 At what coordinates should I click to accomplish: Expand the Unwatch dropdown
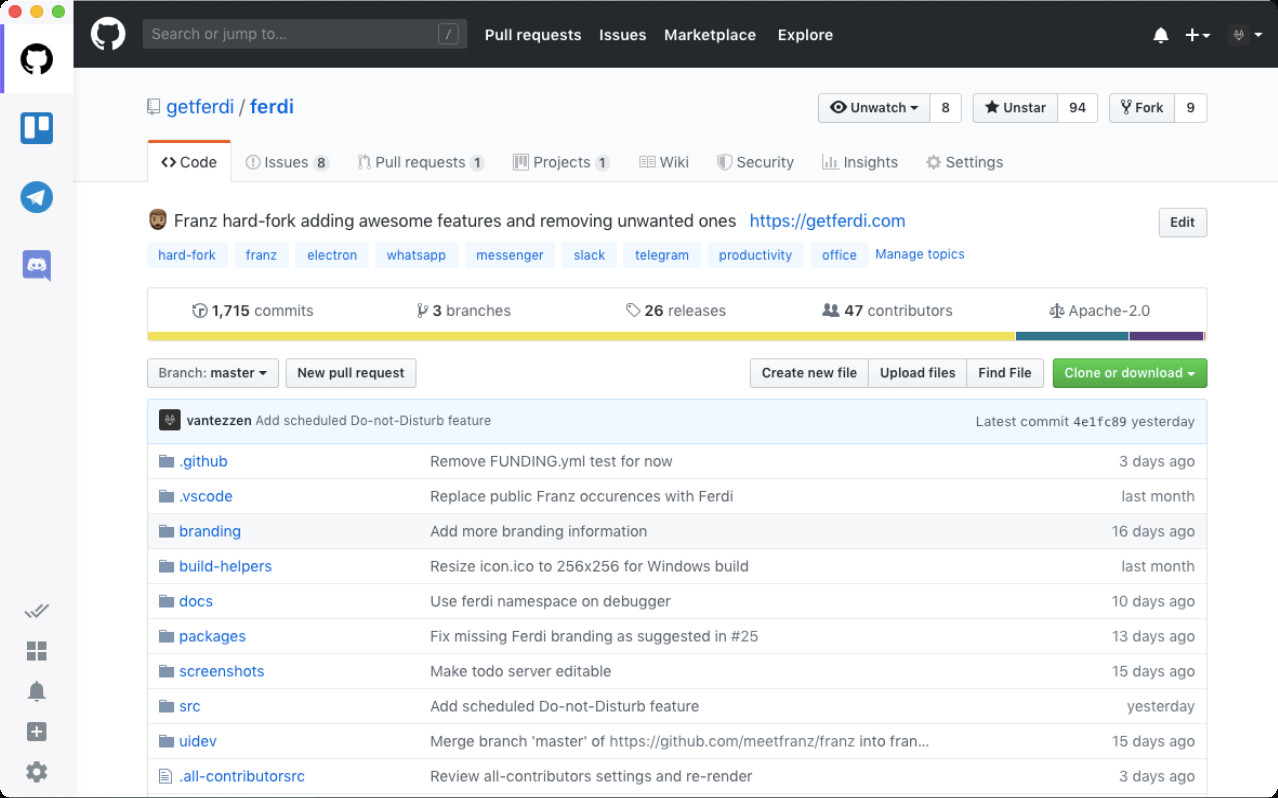coord(874,108)
